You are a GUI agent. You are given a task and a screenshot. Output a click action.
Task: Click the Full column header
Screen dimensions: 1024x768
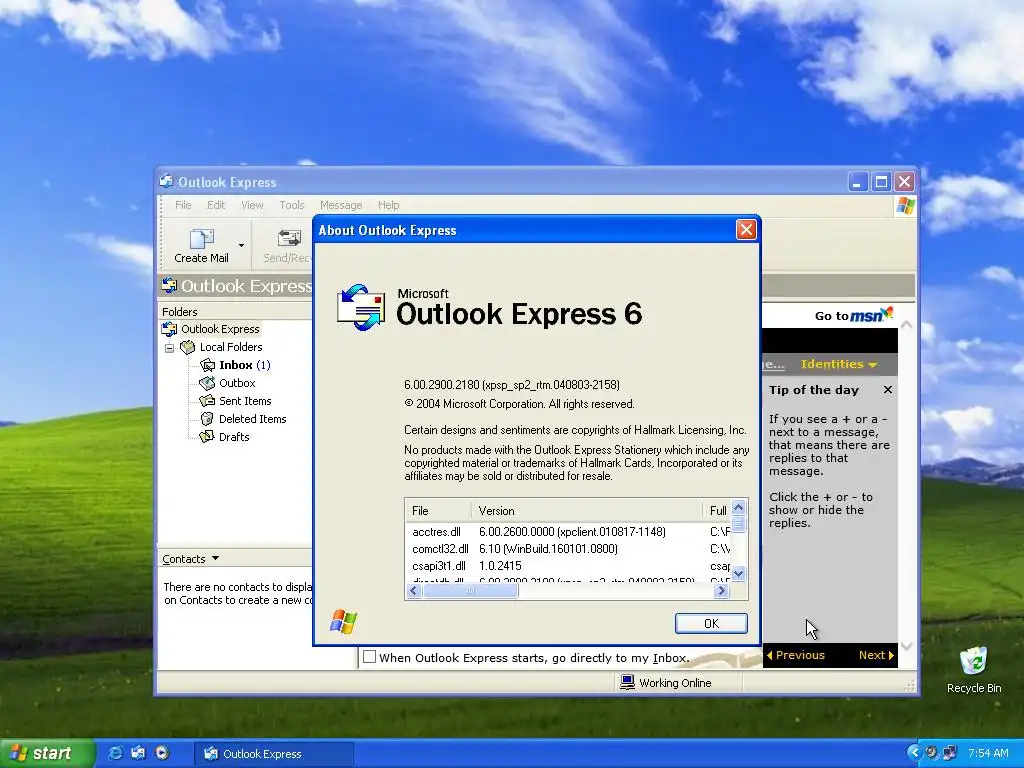click(717, 511)
